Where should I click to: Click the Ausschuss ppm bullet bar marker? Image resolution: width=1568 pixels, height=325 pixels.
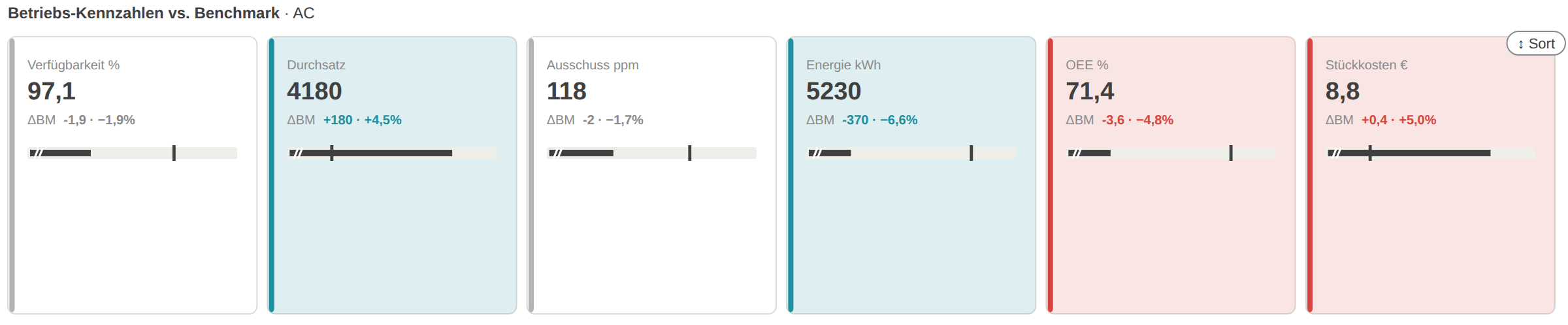tap(690, 153)
